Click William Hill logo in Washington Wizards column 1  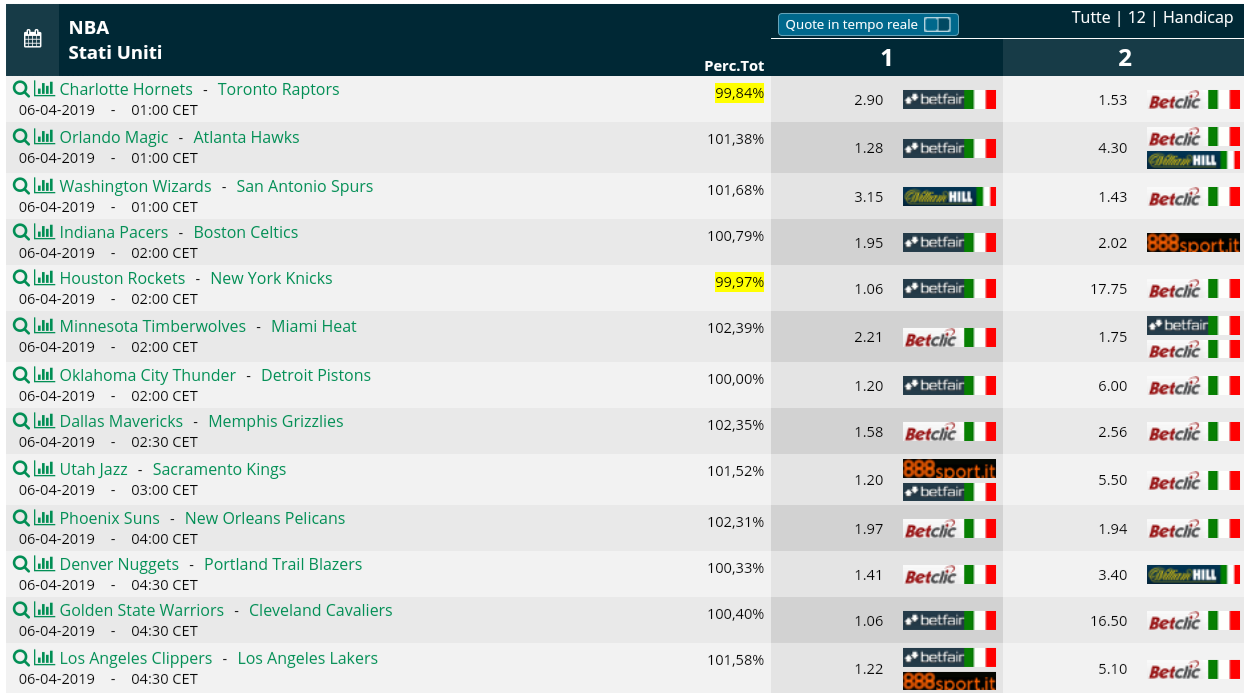[949, 196]
